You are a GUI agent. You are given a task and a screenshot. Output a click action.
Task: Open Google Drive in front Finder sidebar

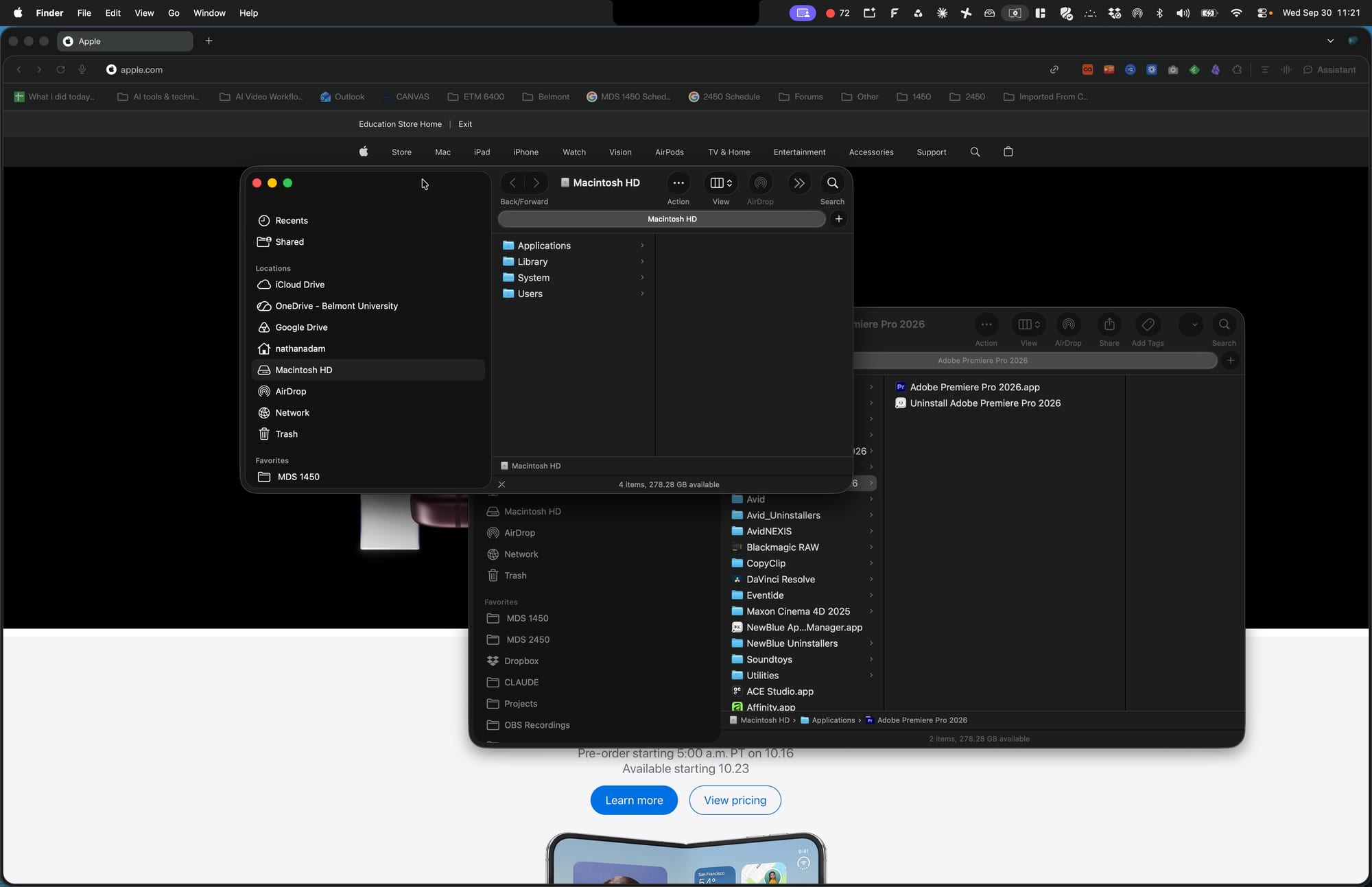pos(368,327)
